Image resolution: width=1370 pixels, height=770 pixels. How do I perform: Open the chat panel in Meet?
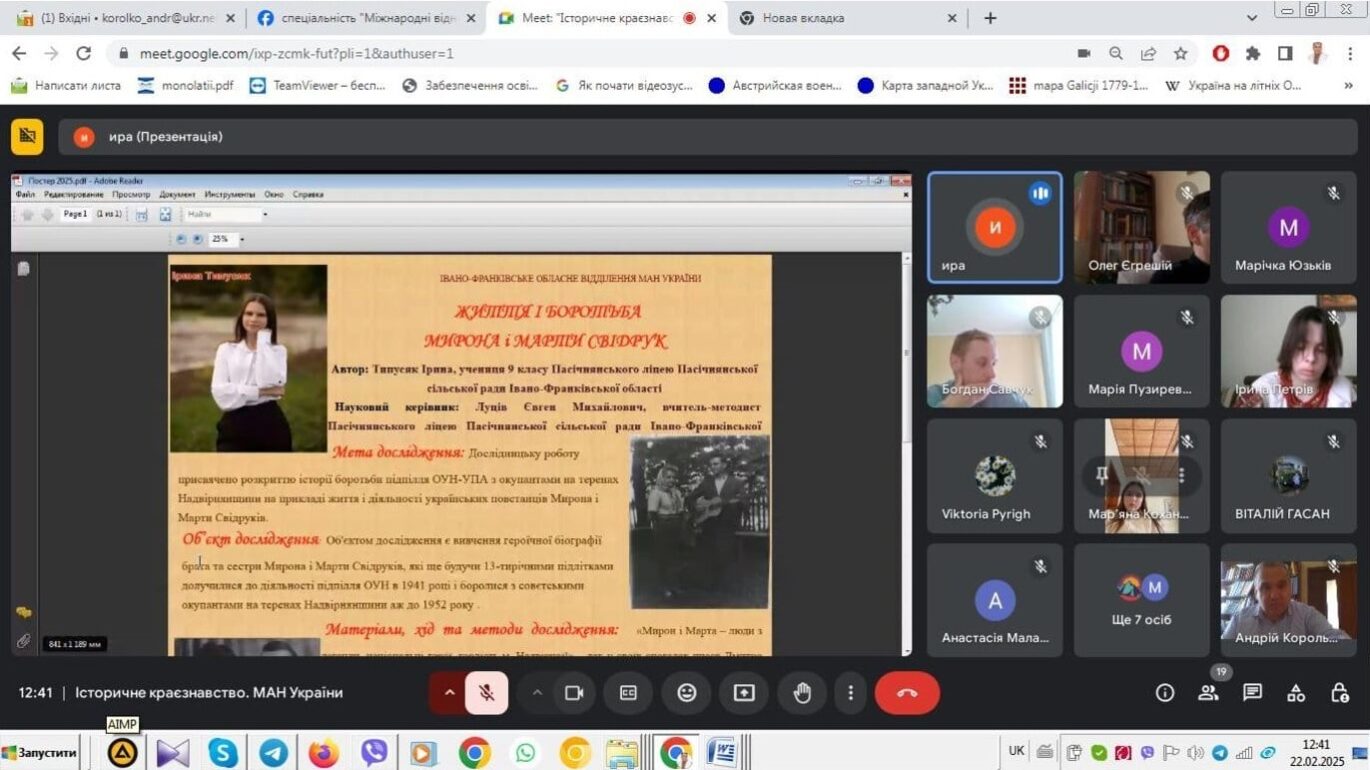[x=1252, y=693]
